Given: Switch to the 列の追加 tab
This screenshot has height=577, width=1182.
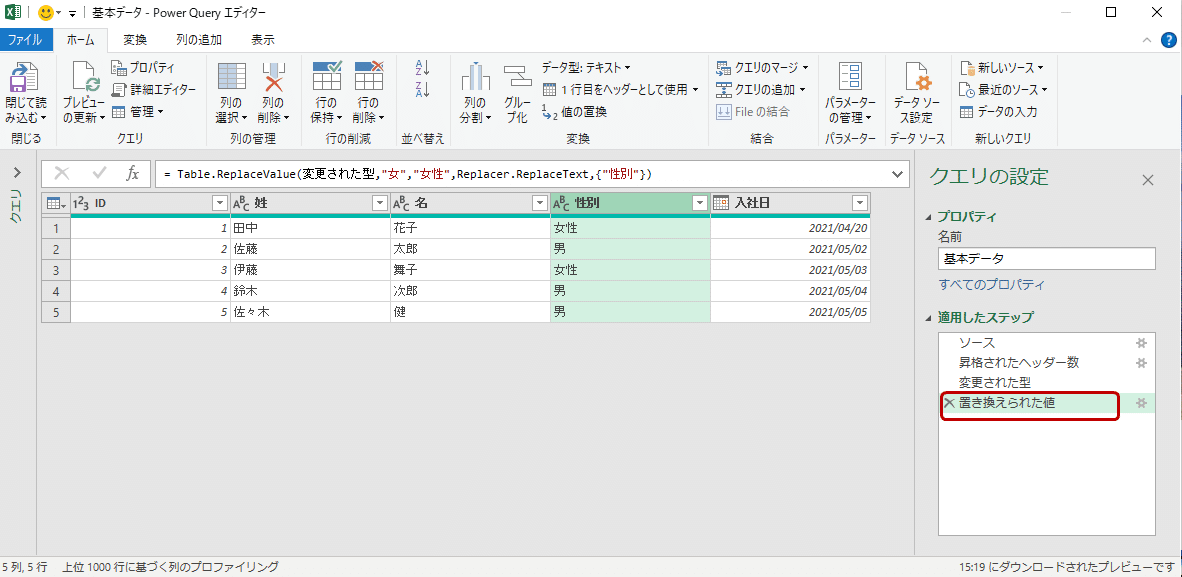Looking at the screenshot, I should click(x=199, y=40).
